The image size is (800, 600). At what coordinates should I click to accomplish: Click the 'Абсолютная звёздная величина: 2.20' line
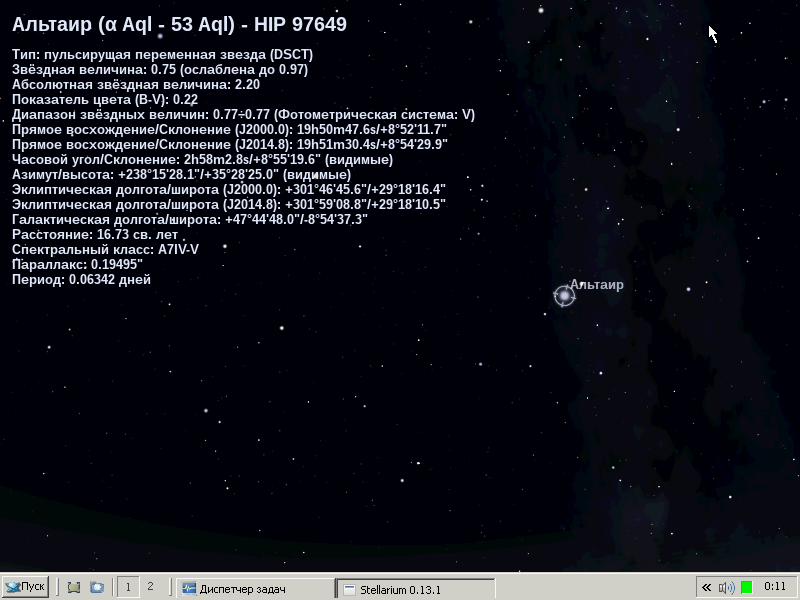(136, 84)
